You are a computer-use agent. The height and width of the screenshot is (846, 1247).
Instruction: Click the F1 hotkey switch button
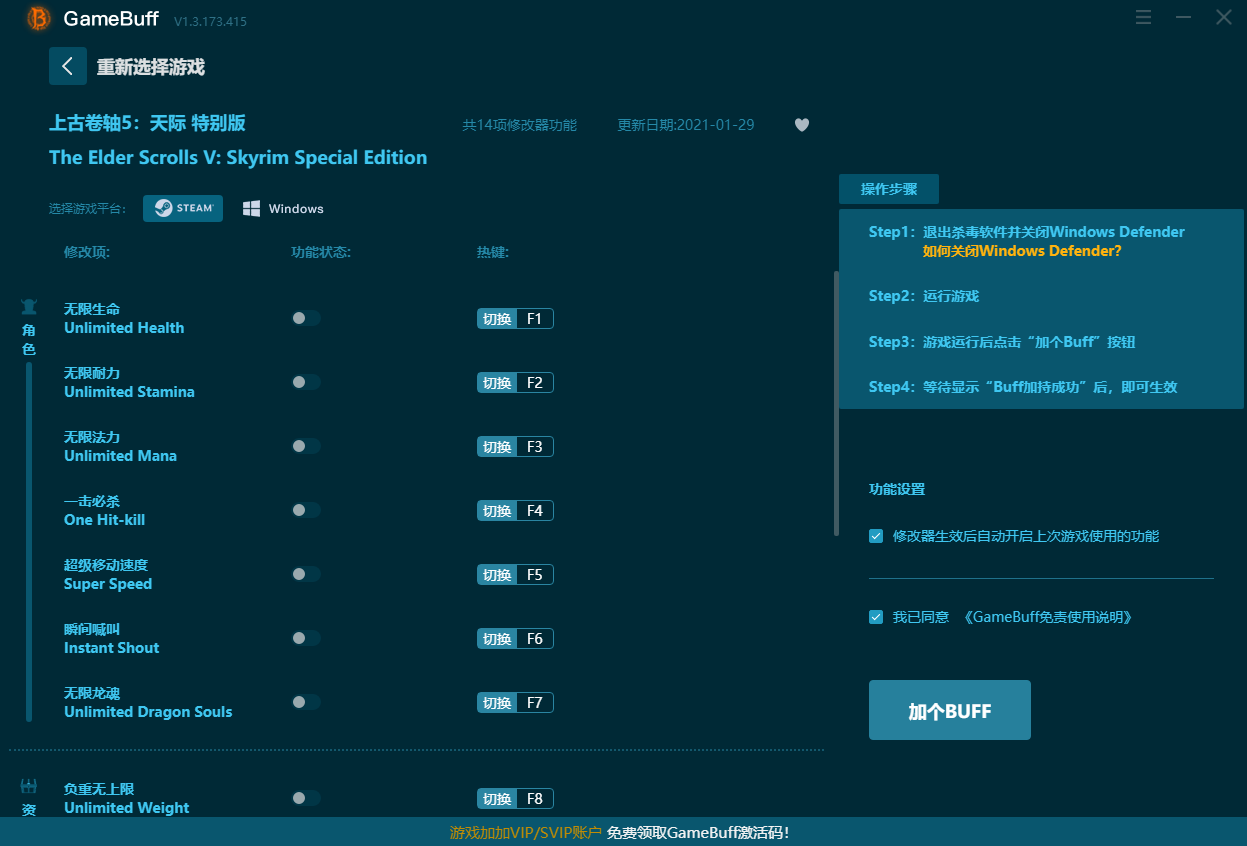click(x=515, y=319)
